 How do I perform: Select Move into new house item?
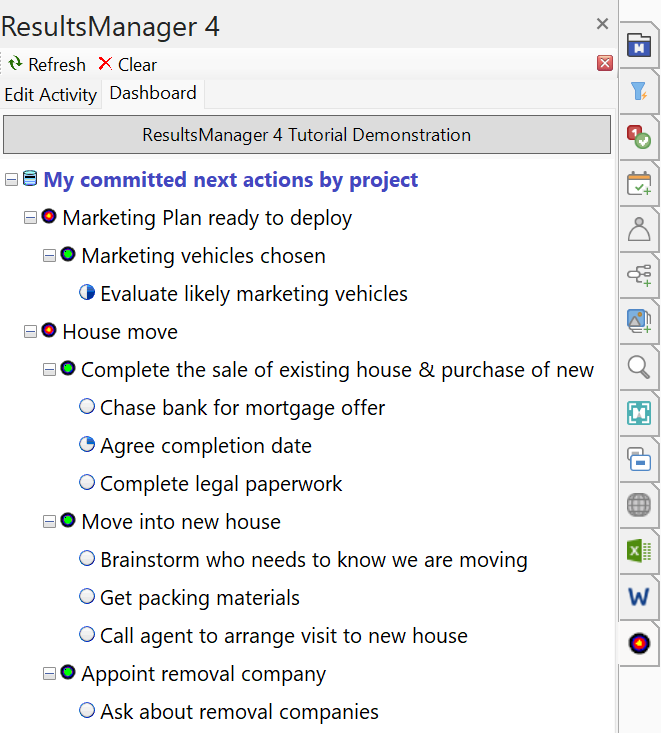[x=181, y=522]
